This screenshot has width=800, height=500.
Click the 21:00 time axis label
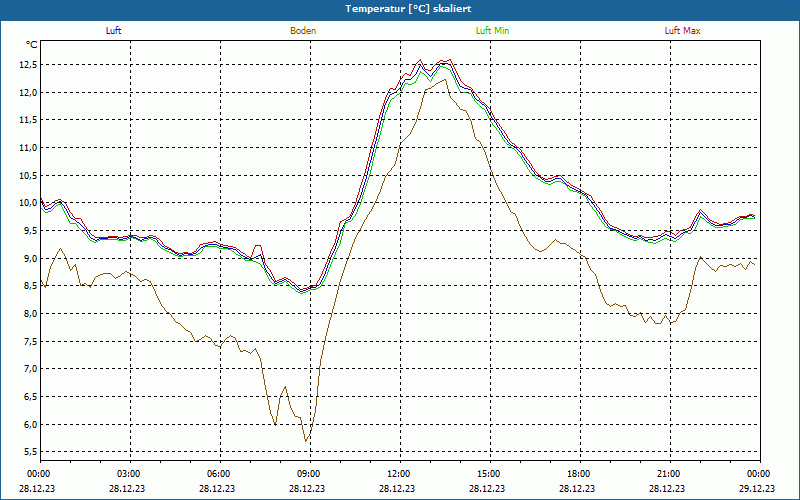pyautogui.click(x=670, y=474)
